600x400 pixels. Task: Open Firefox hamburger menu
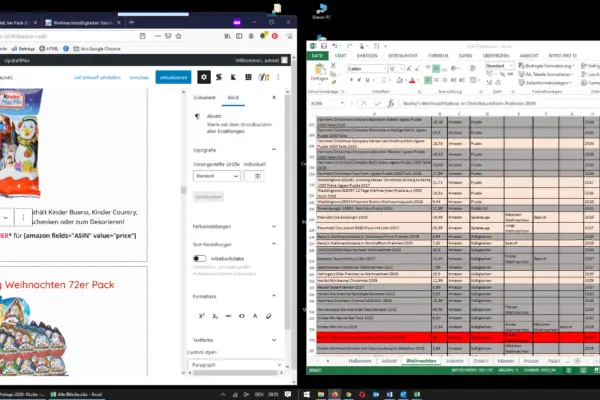(x=290, y=36)
